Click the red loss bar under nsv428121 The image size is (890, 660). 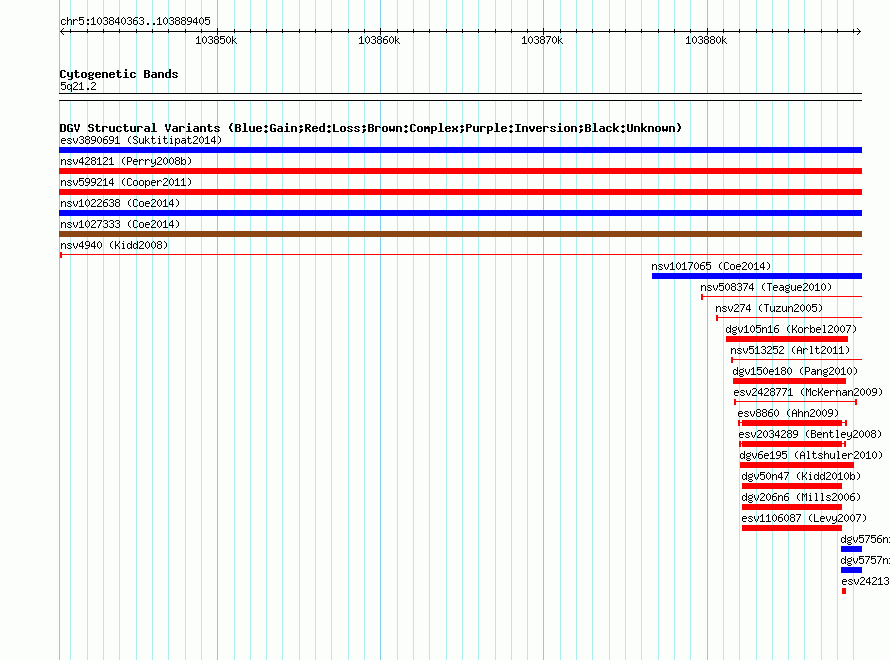460,171
